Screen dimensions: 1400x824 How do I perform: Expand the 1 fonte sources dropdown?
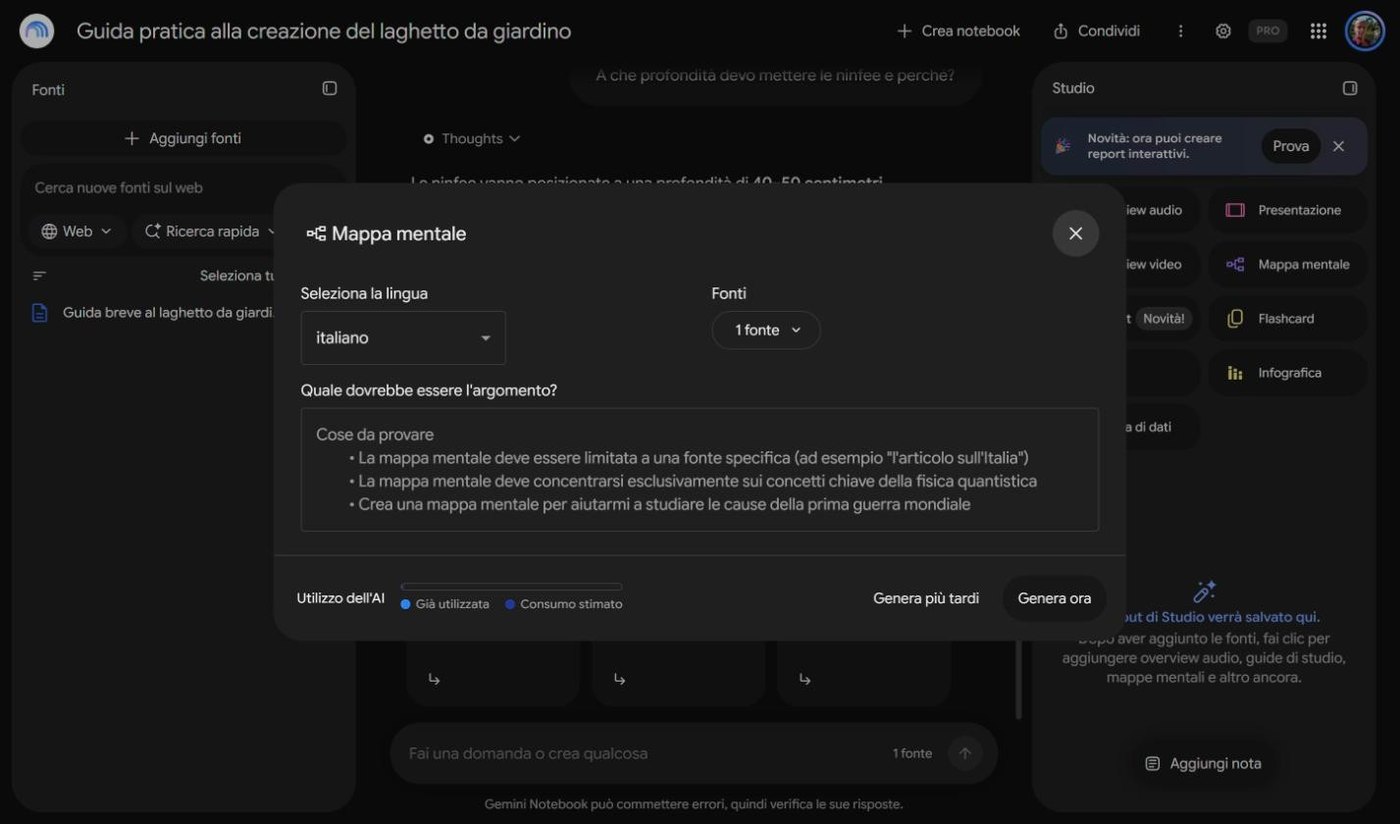coord(766,330)
